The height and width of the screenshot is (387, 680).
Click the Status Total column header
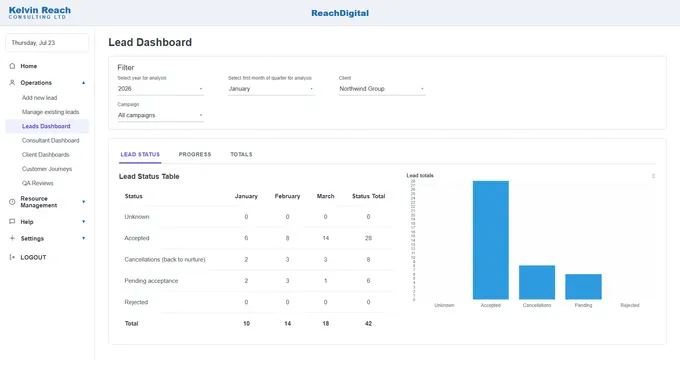click(369, 196)
